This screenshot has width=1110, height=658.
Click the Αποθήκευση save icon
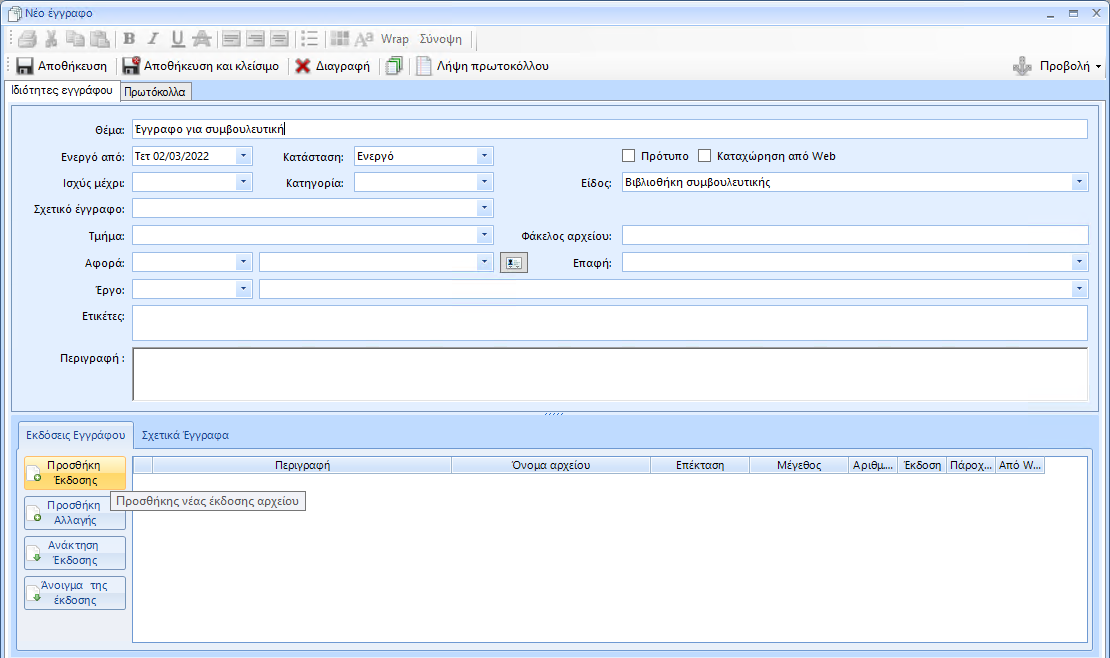pyautogui.click(x=25, y=67)
